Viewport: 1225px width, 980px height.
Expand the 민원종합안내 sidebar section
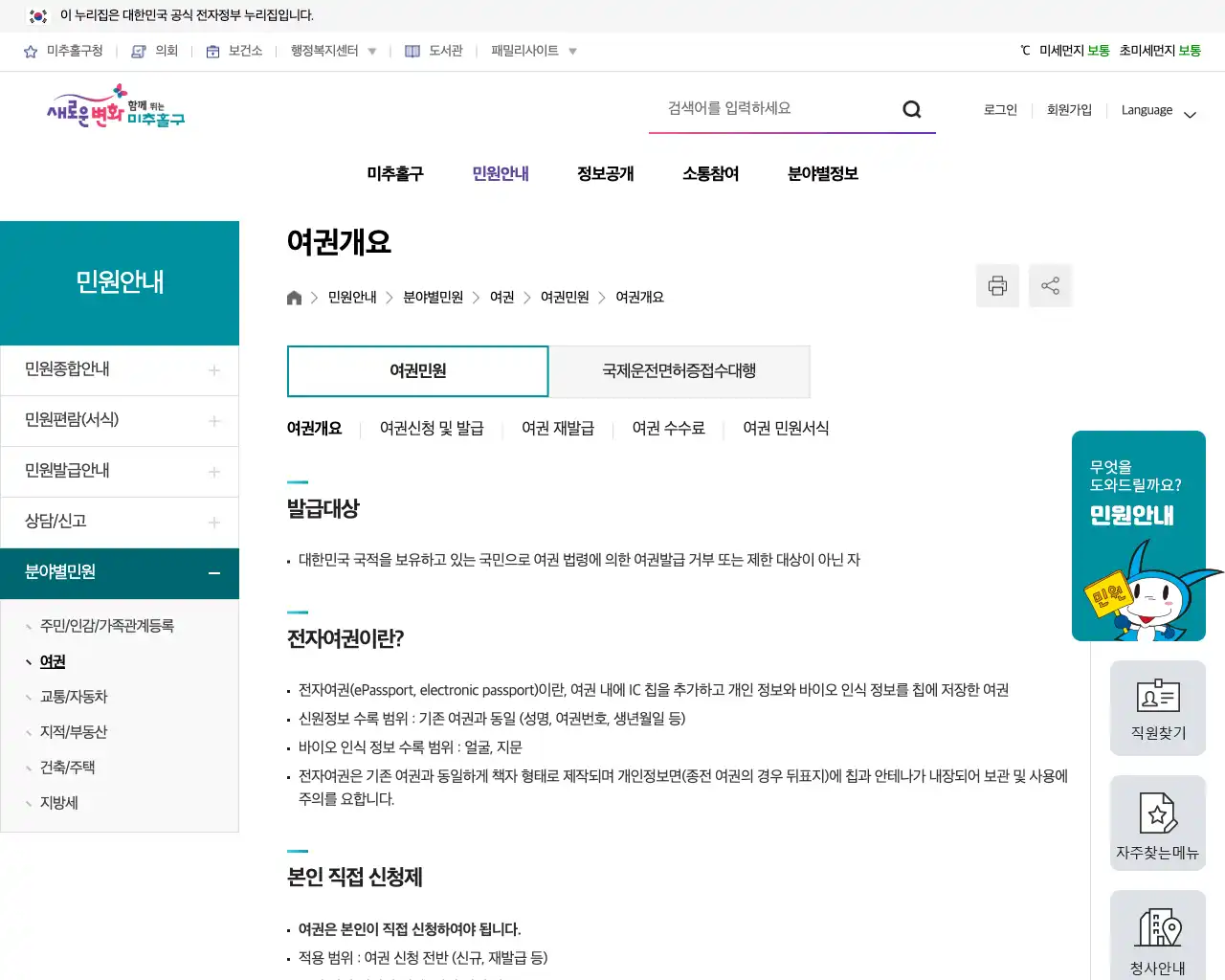click(x=212, y=370)
